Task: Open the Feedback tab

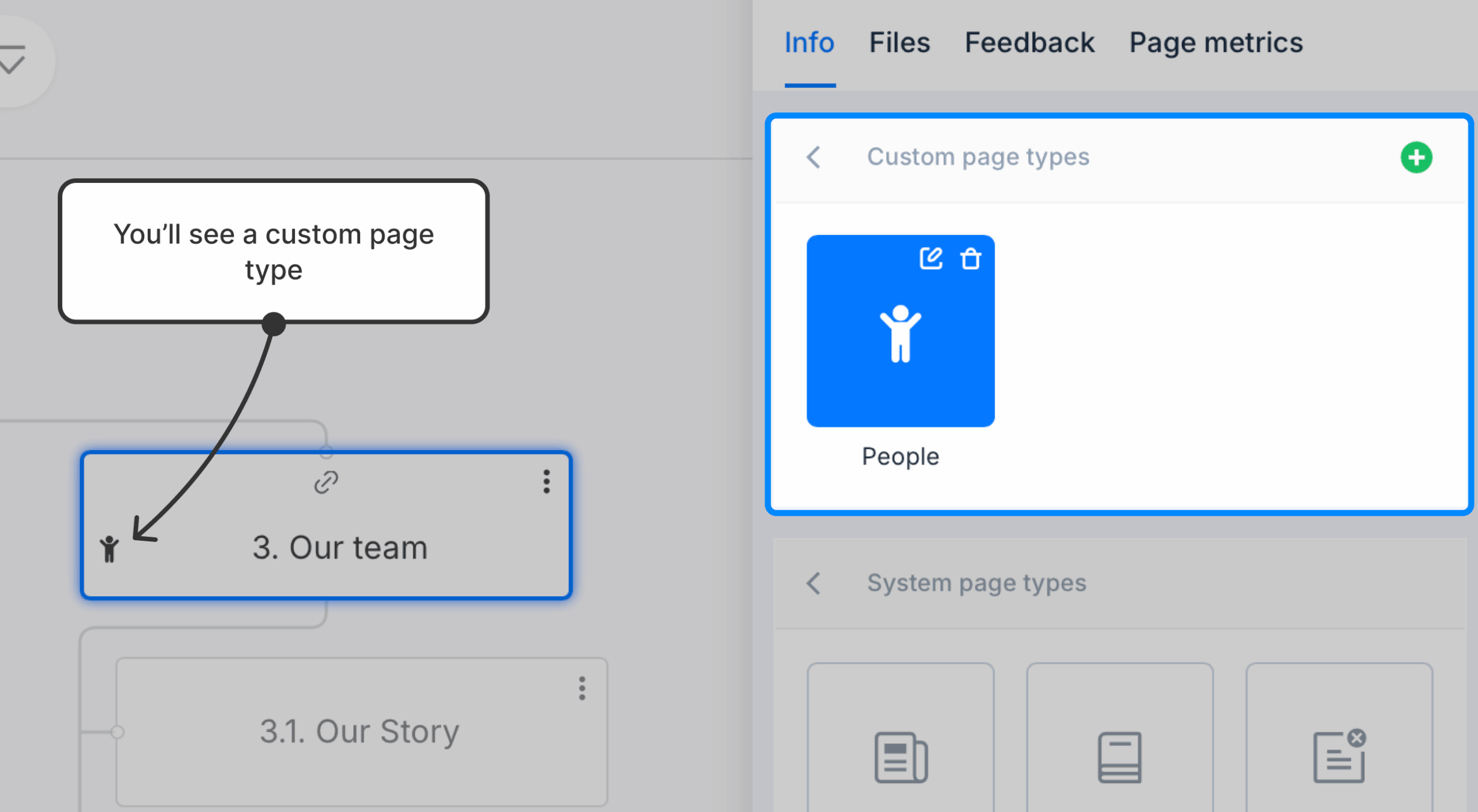Action: [x=1029, y=43]
